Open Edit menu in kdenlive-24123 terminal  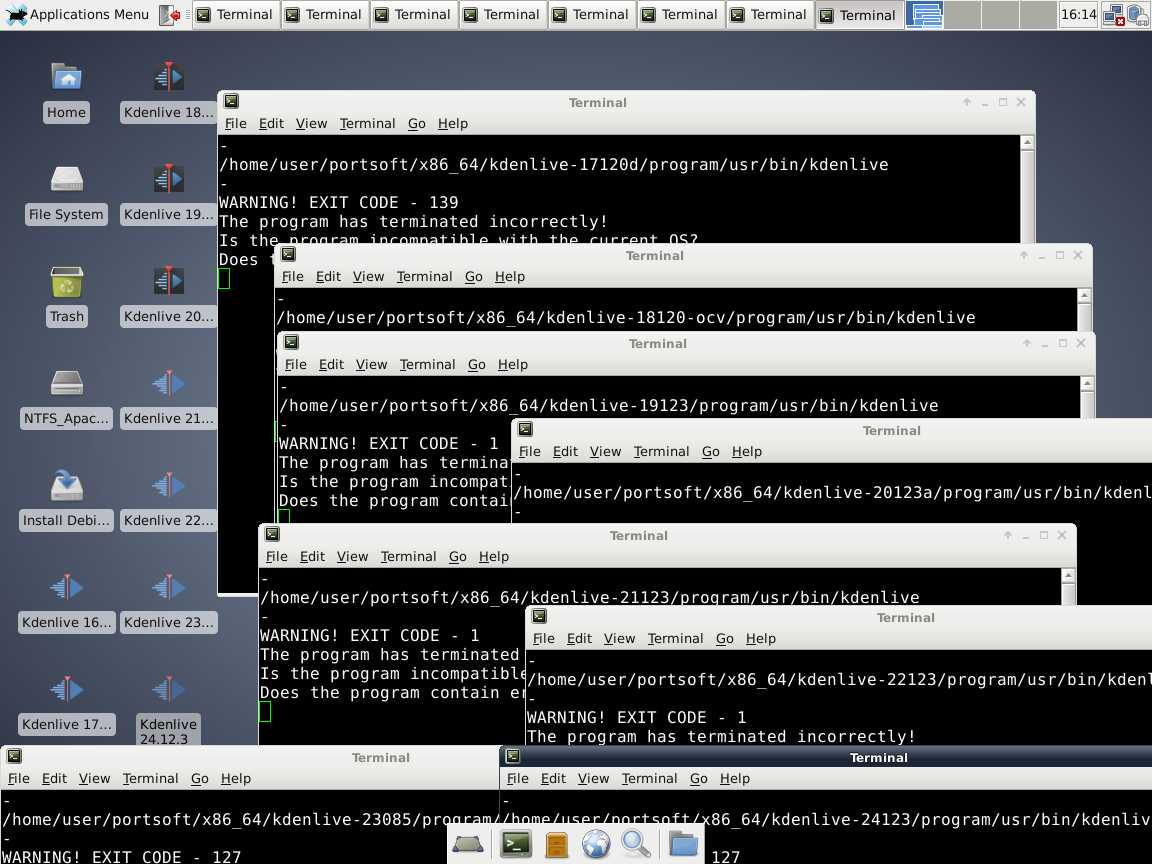553,778
